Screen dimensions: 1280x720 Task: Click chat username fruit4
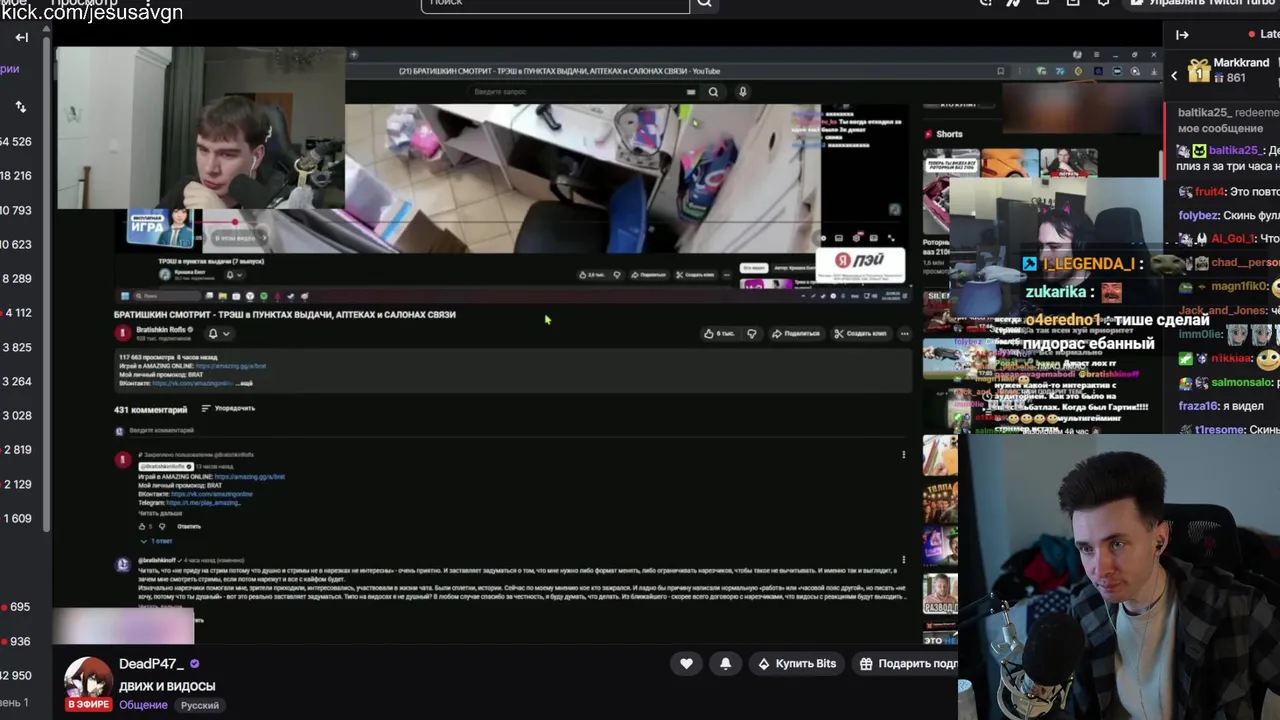[1209, 191]
